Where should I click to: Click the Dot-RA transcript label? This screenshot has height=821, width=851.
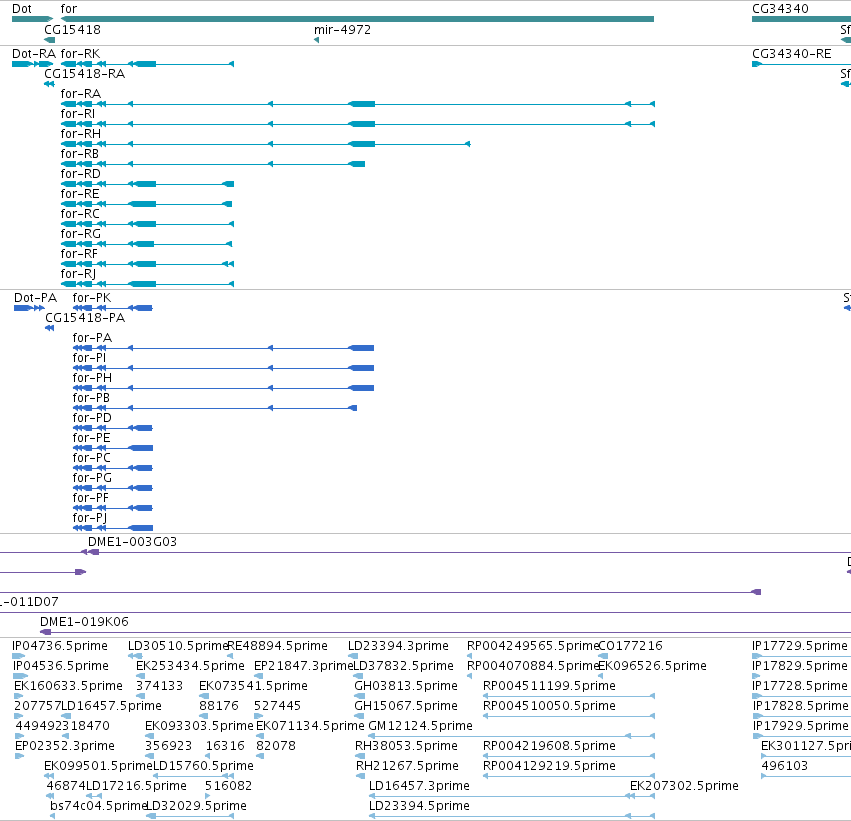(x=34, y=54)
